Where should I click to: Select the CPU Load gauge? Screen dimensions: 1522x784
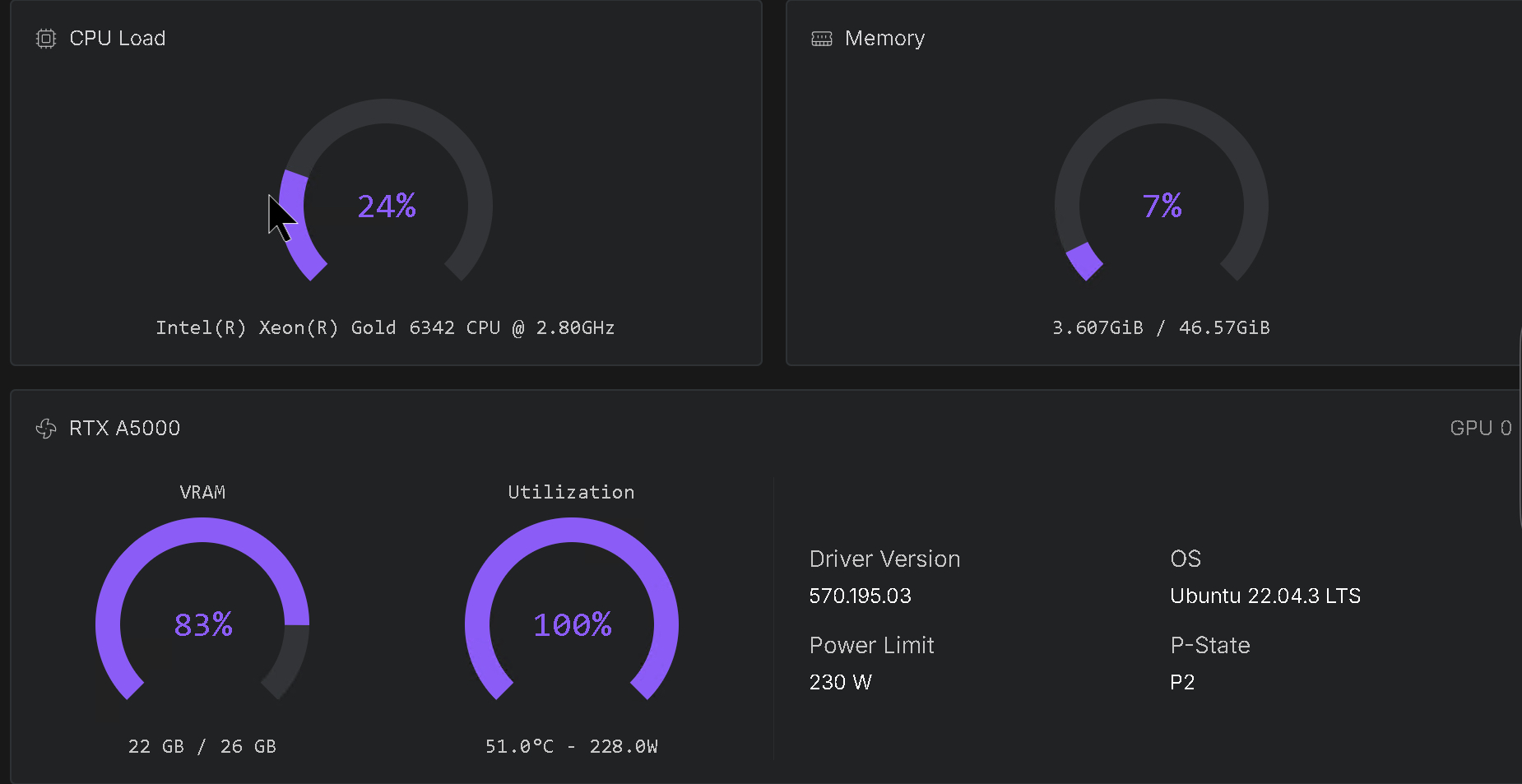coord(386,206)
